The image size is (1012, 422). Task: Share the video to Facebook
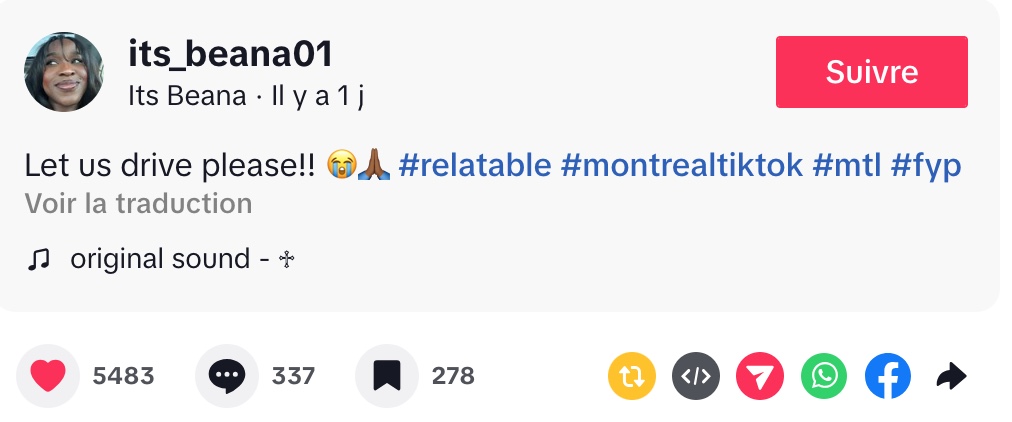[888, 376]
